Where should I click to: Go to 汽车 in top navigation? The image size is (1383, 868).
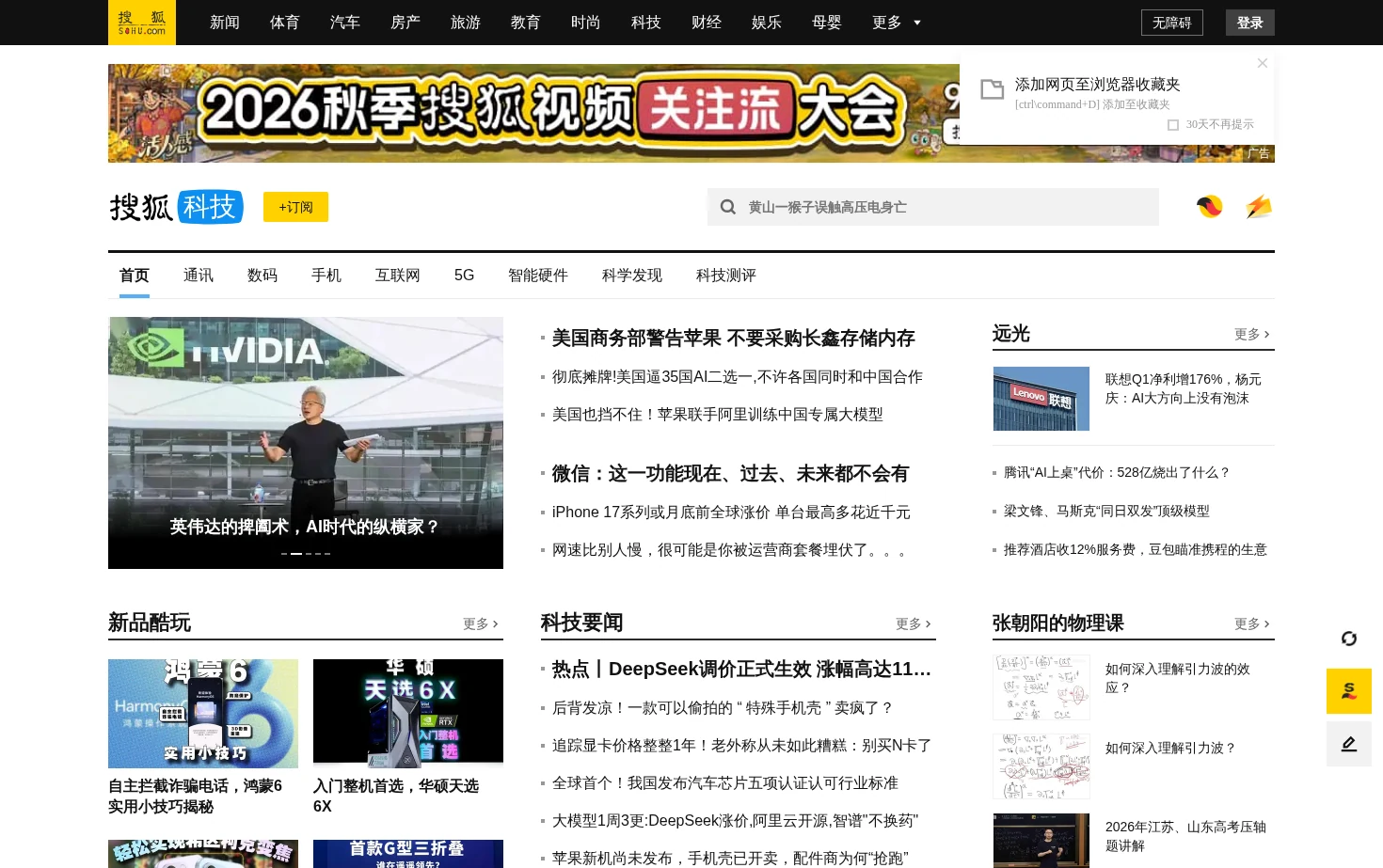(x=345, y=23)
